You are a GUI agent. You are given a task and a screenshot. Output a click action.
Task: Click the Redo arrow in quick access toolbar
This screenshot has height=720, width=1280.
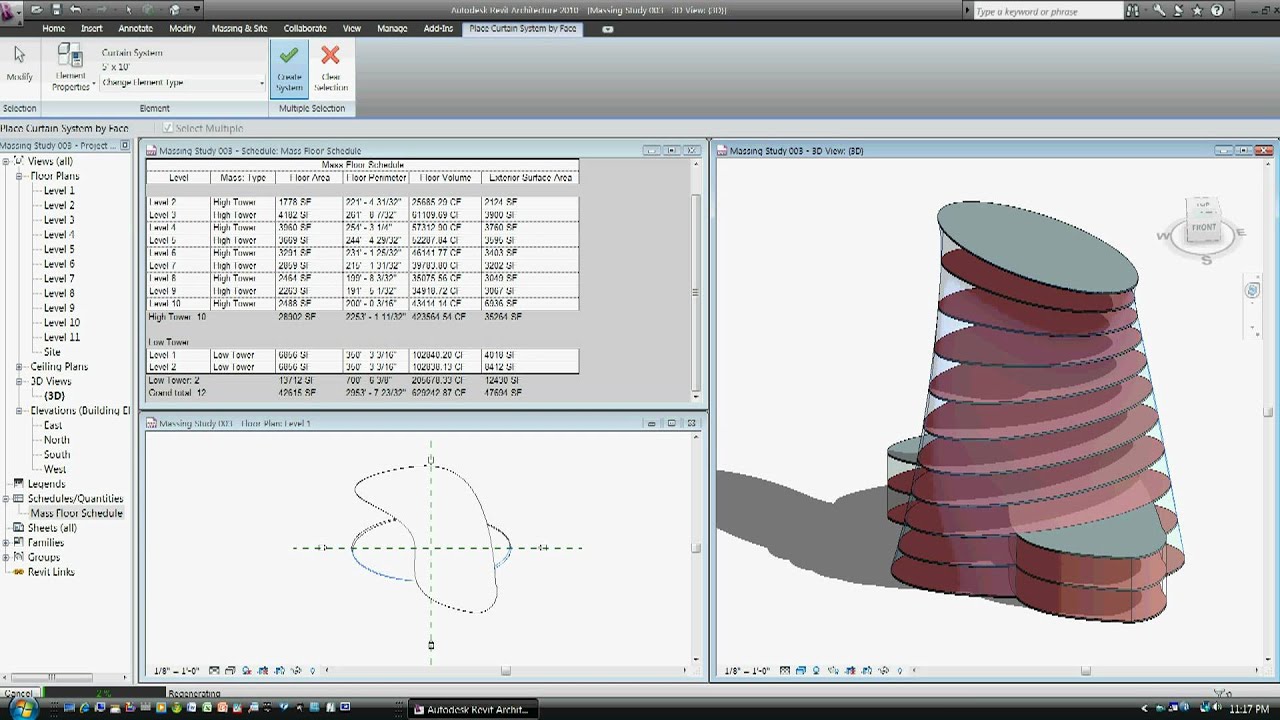point(101,10)
